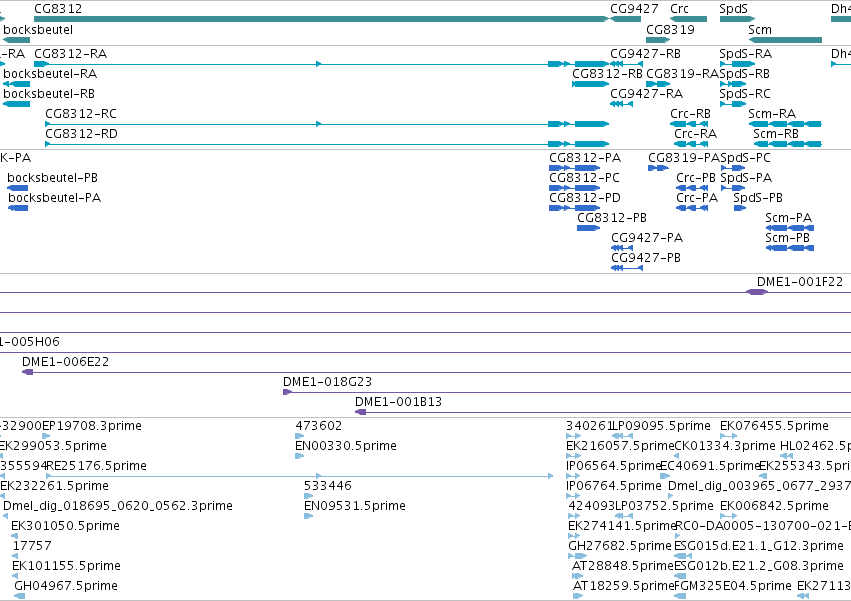Select transcript Crc-RA label
The image size is (851, 601).
tap(696, 134)
